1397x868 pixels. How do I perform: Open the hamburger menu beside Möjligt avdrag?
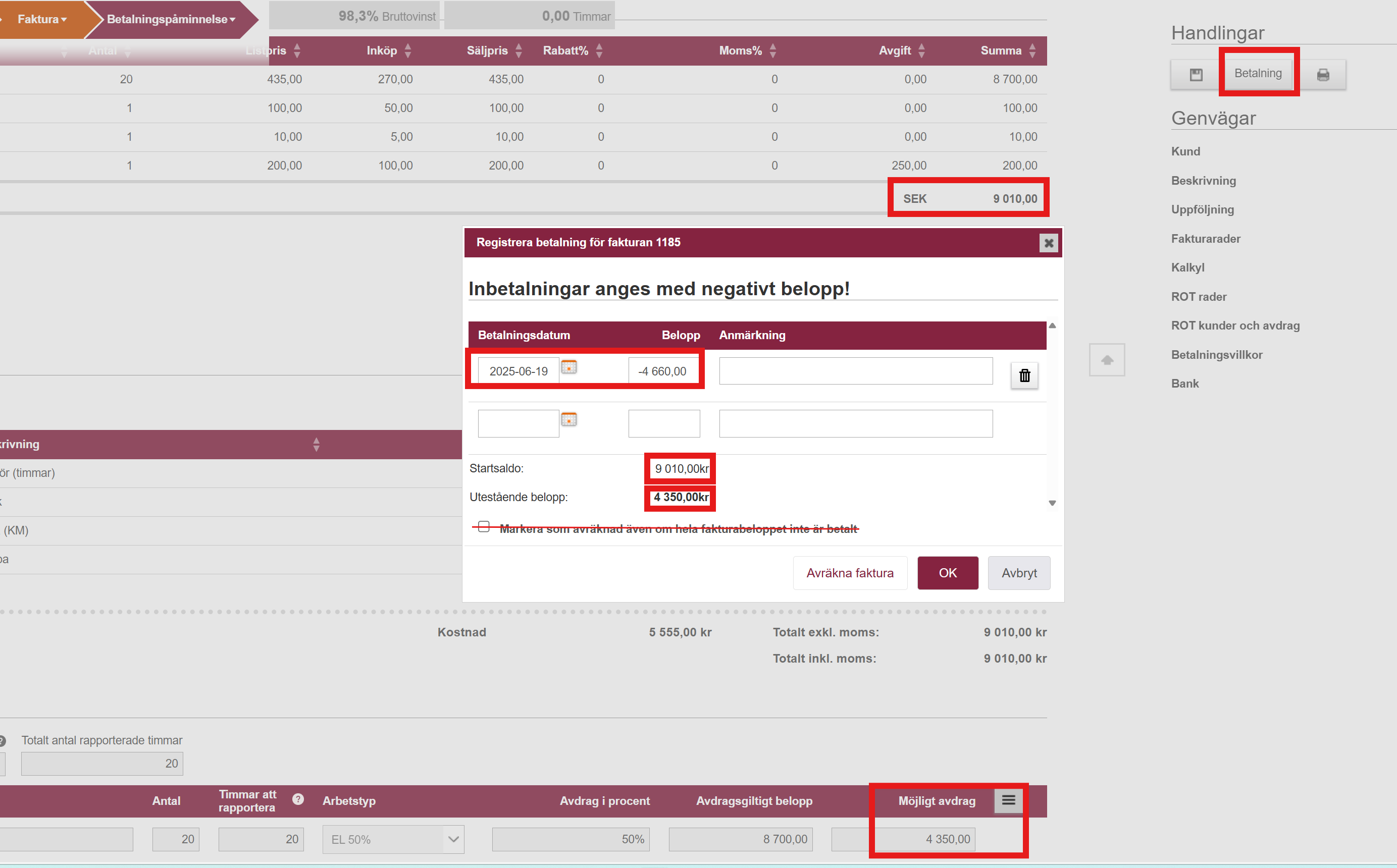1008,800
